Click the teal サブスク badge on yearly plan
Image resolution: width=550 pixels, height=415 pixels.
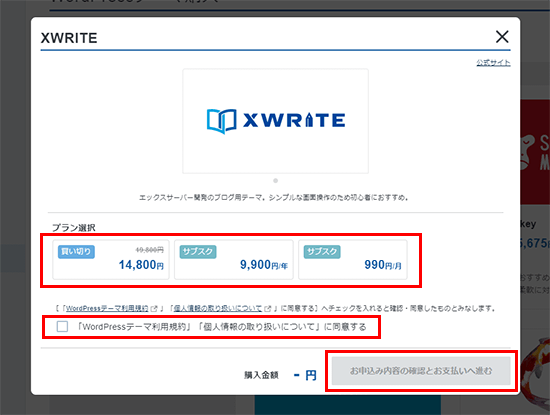[x=198, y=252]
